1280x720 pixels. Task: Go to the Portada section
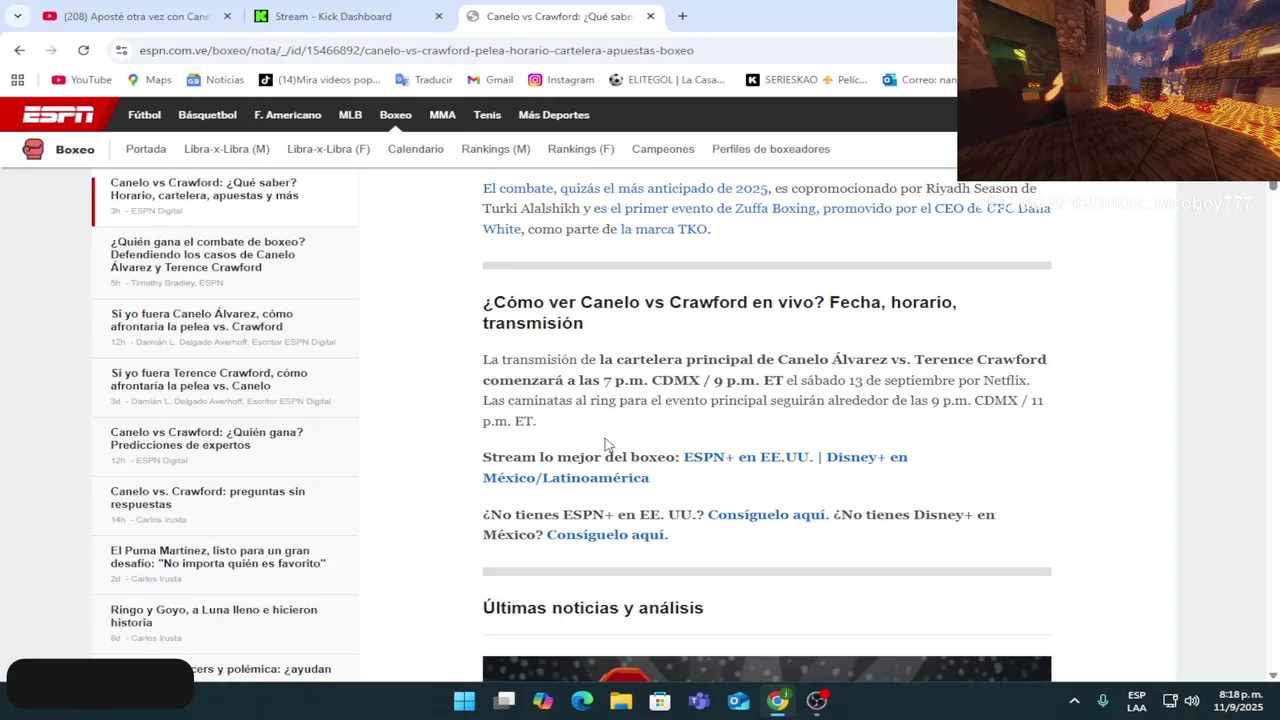pos(146,149)
